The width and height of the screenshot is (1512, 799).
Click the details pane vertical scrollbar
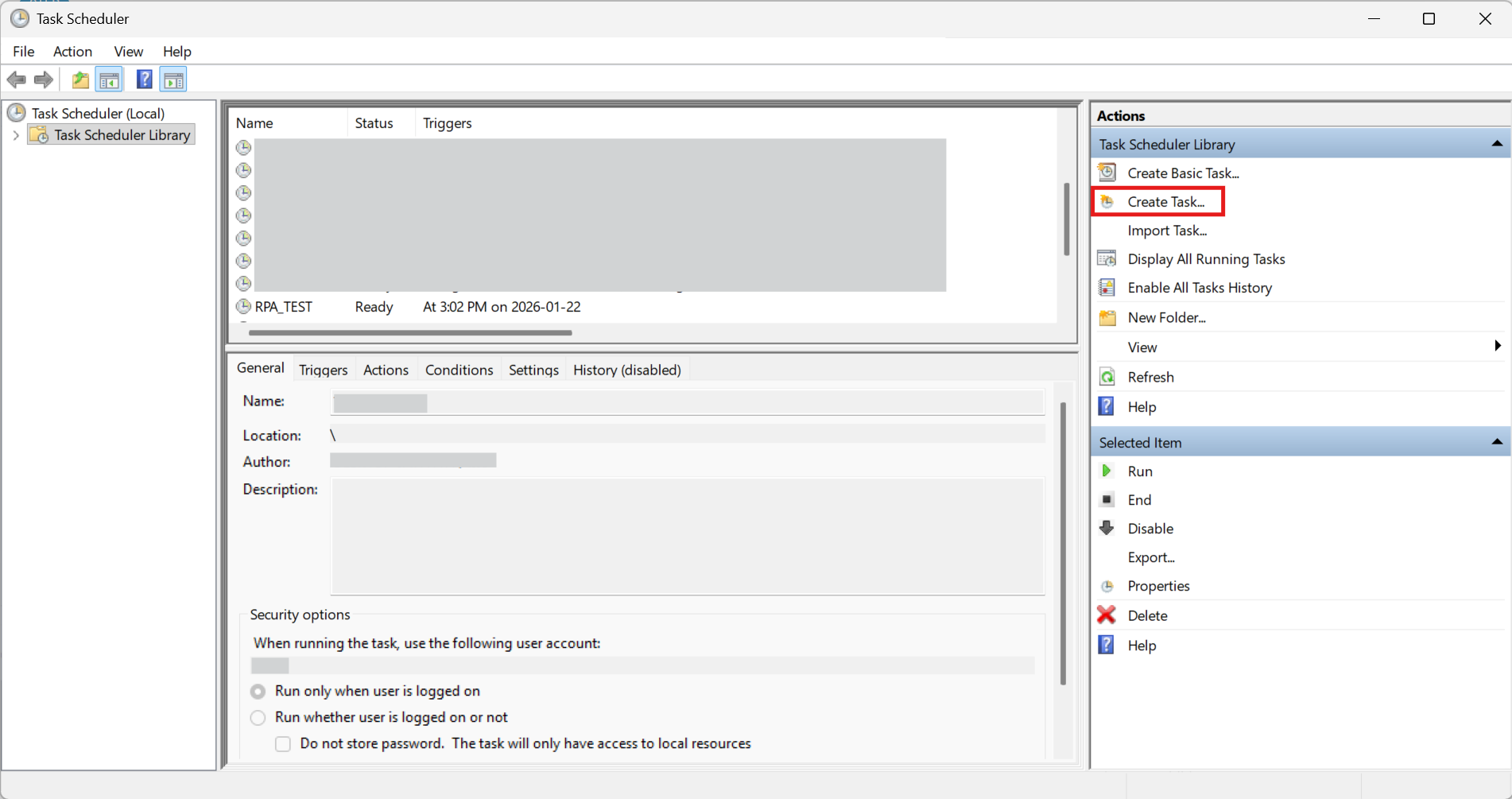(1063, 543)
